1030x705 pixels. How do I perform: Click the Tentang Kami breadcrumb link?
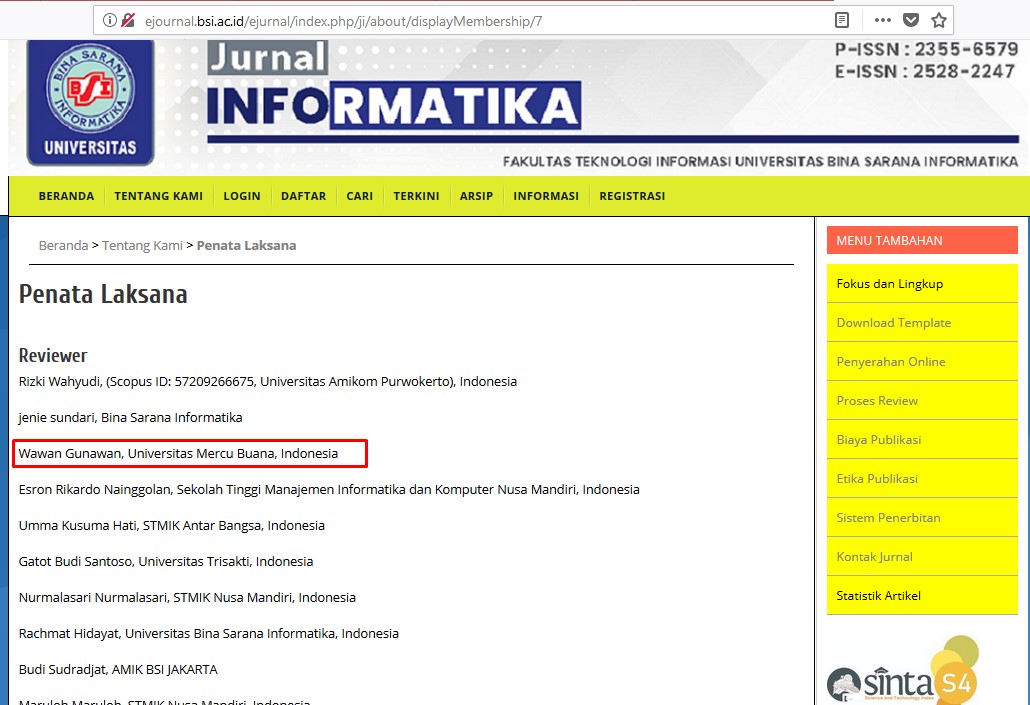tap(142, 245)
